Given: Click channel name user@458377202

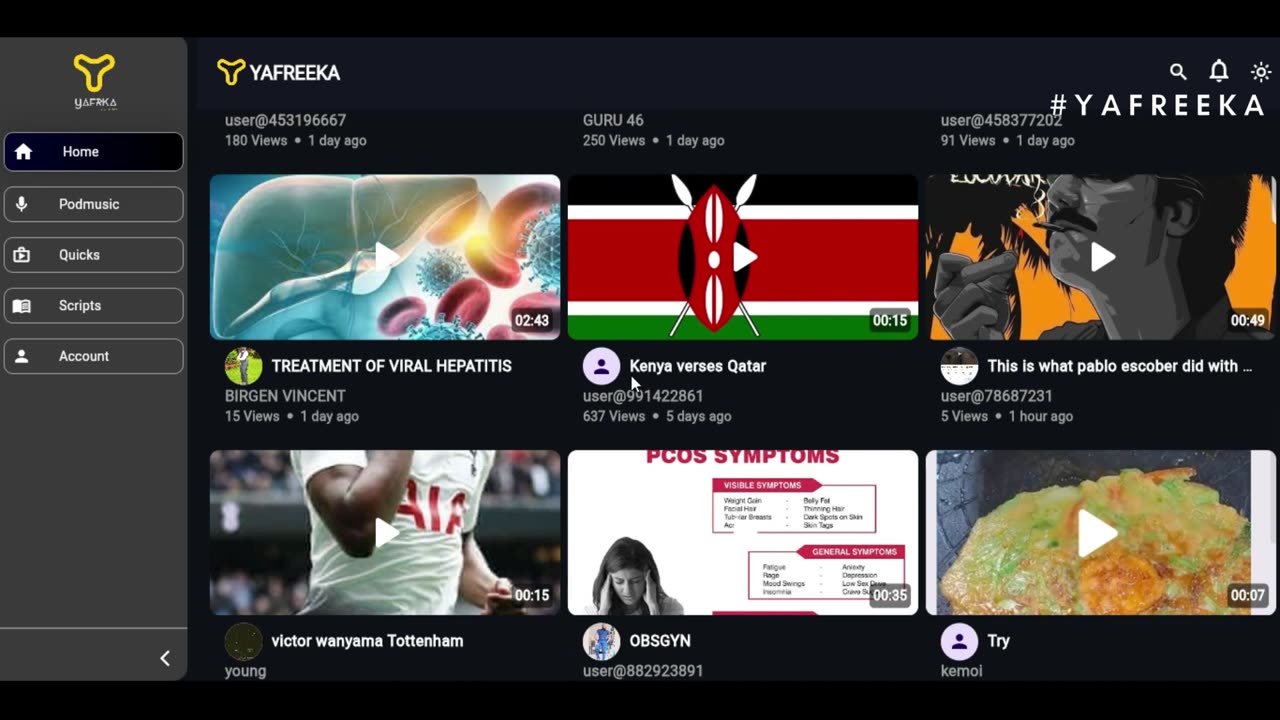Looking at the screenshot, I should tap(1001, 120).
